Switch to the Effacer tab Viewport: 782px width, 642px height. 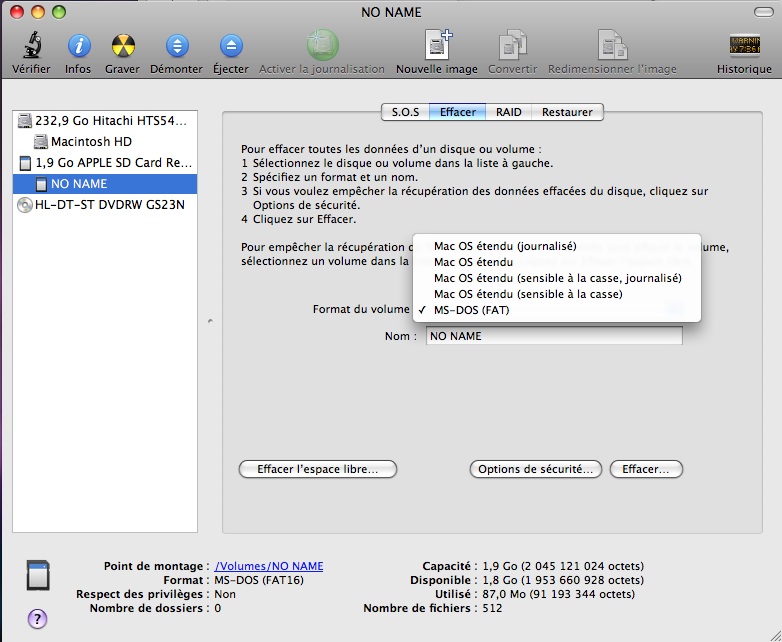pos(457,112)
